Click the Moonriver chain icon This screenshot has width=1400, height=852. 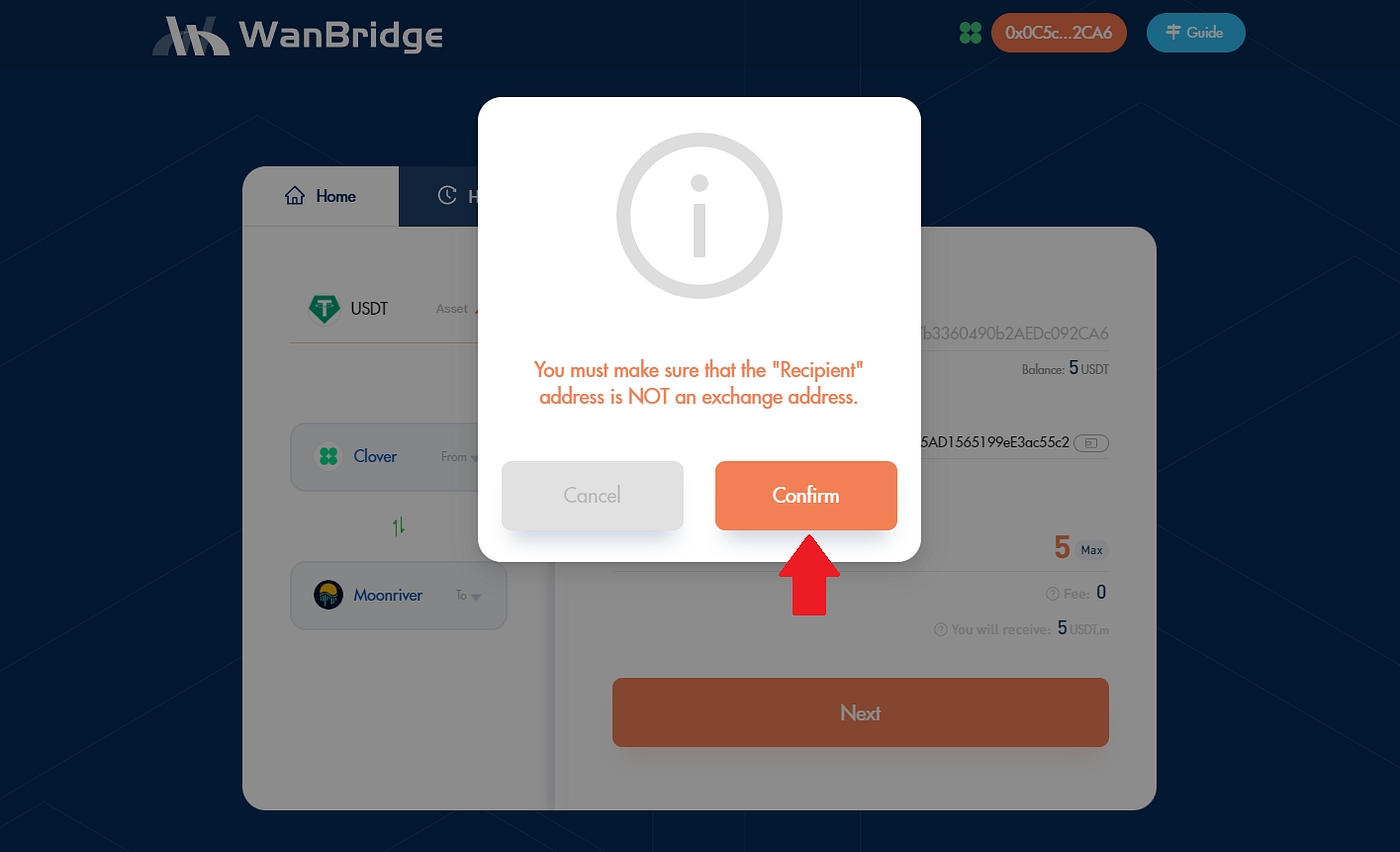[328, 595]
